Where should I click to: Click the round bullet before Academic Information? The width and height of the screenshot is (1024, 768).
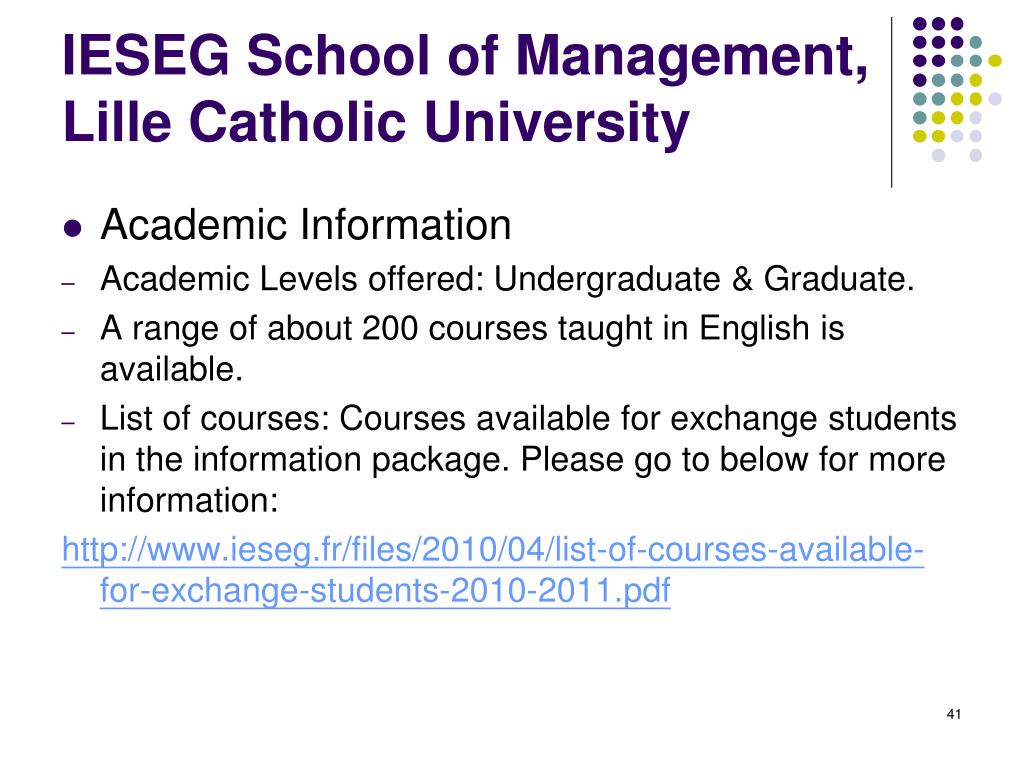[73, 229]
